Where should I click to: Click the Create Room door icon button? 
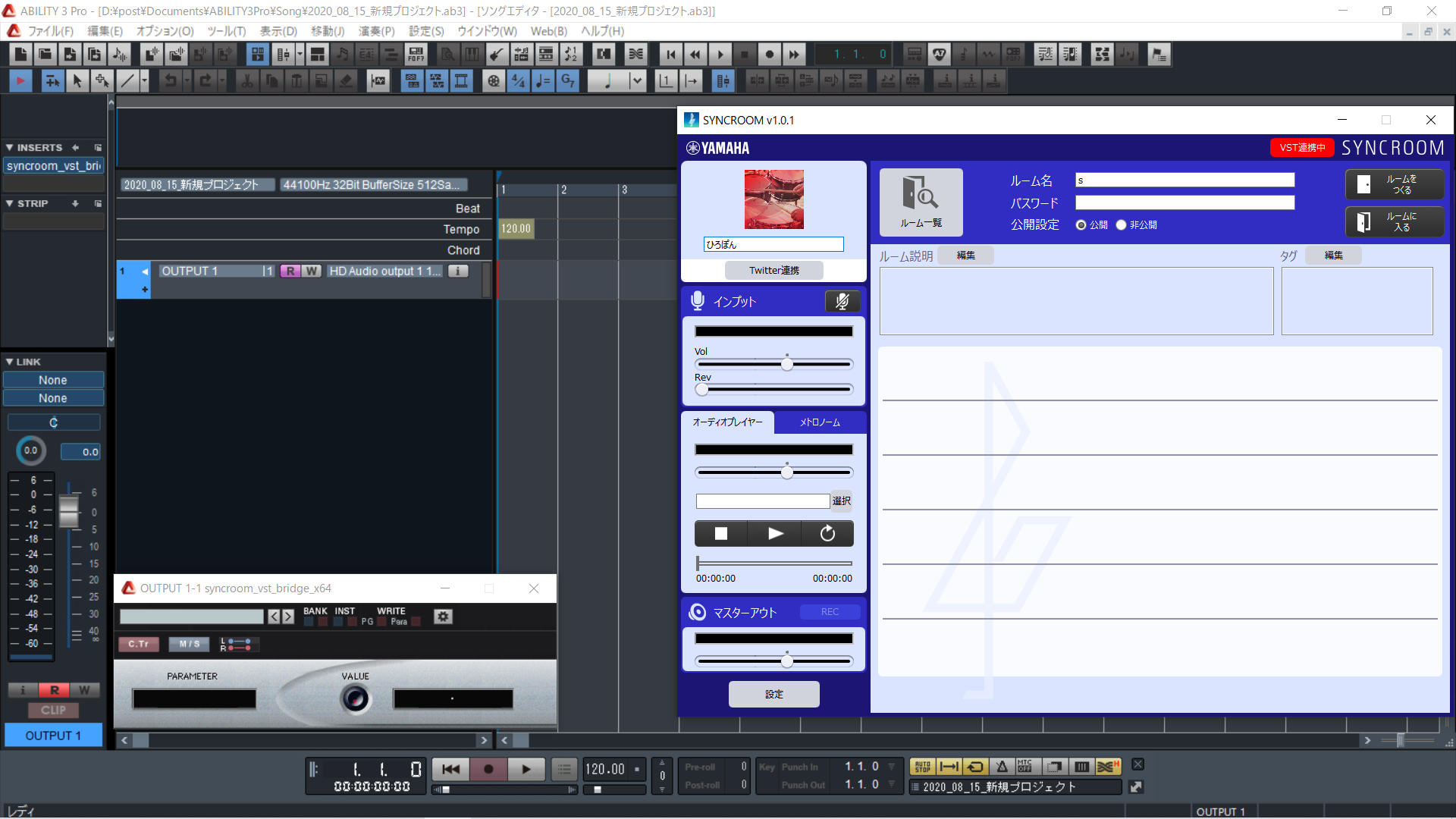[1395, 184]
